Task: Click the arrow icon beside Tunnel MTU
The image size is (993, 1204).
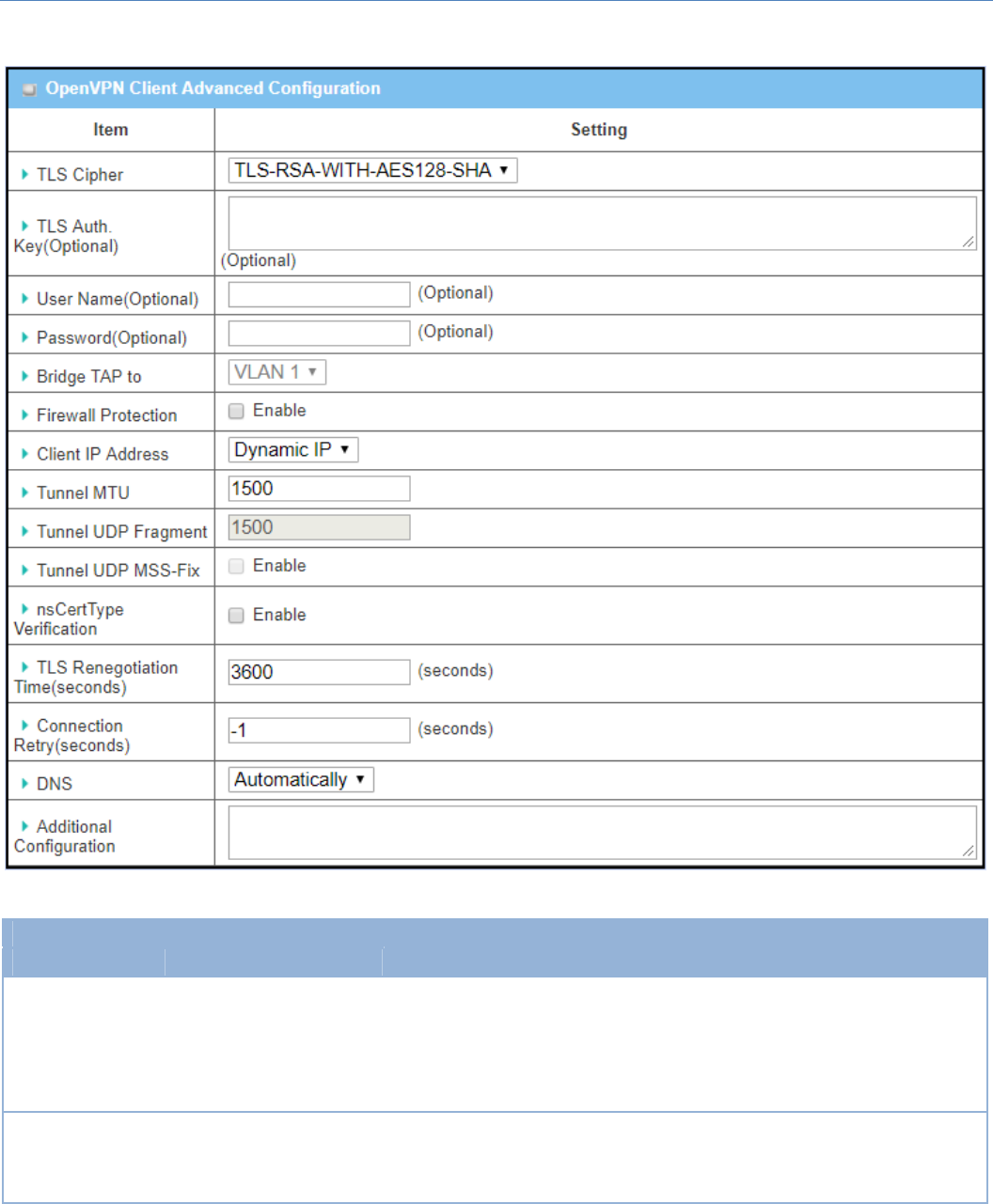Action: (x=24, y=493)
